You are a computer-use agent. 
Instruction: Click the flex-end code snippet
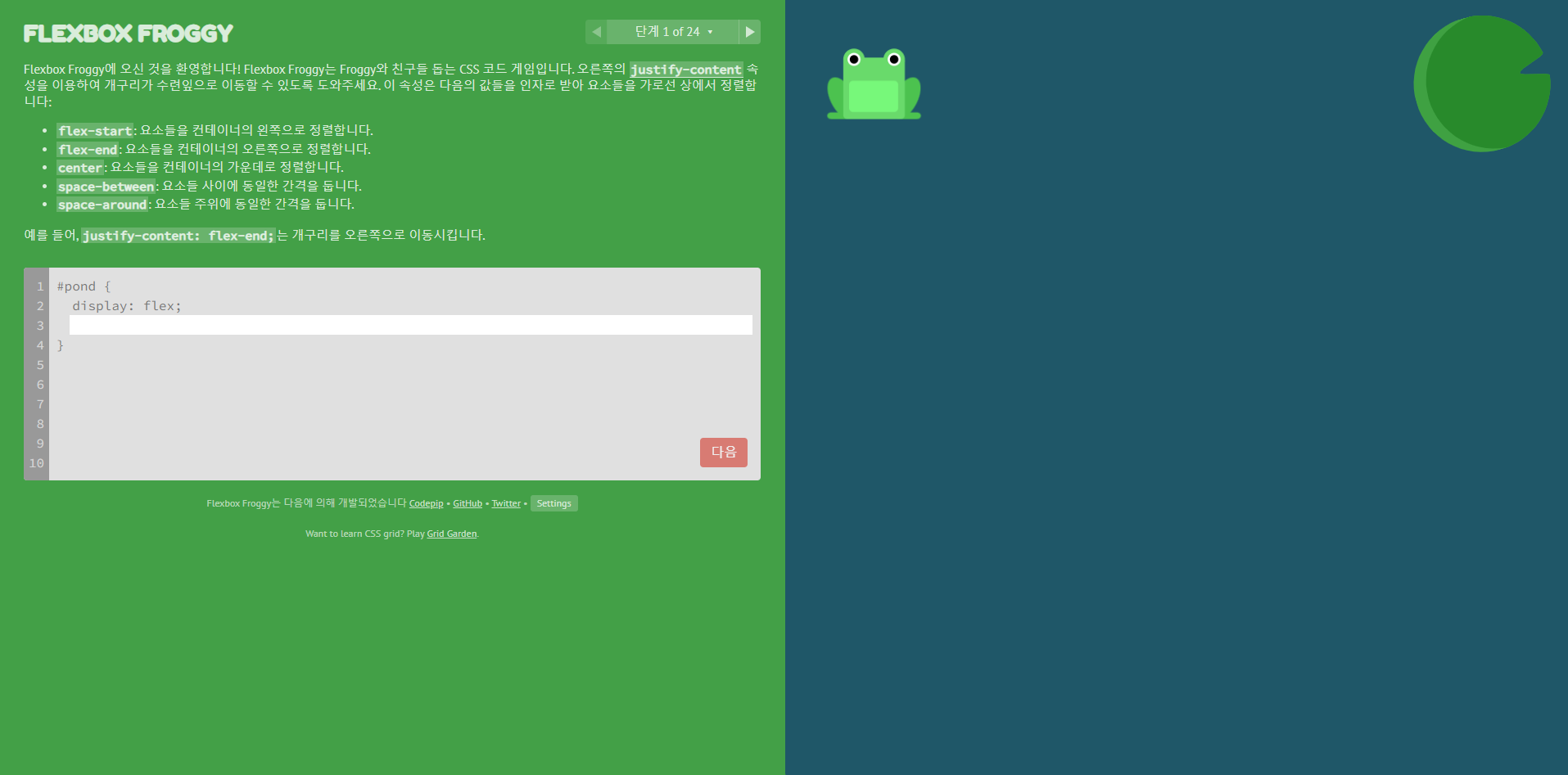87,149
